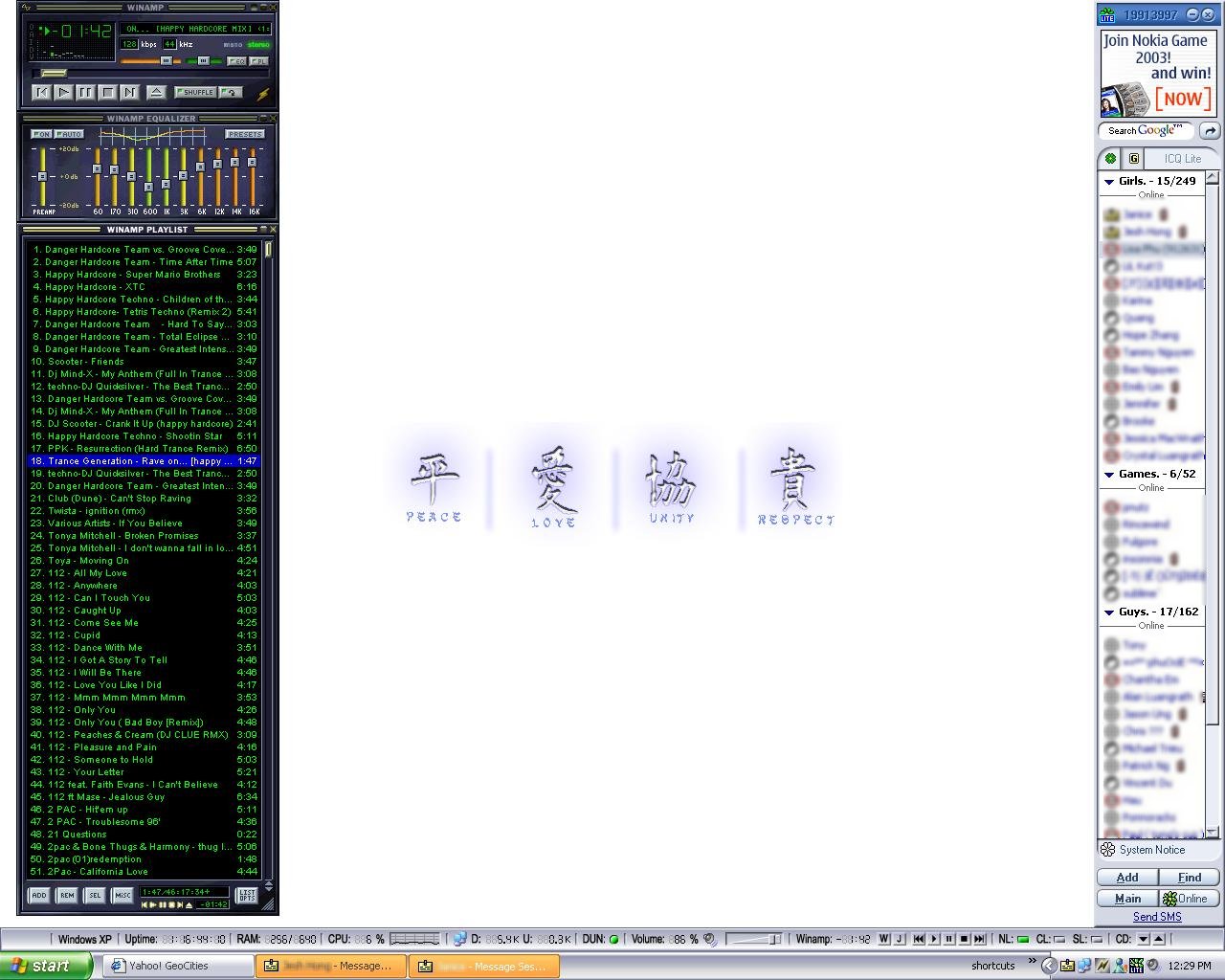The height and width of the screenshot is (980, 1225).
Task: Click the equalizer PREAMP slider
Action: coord(42,177)
